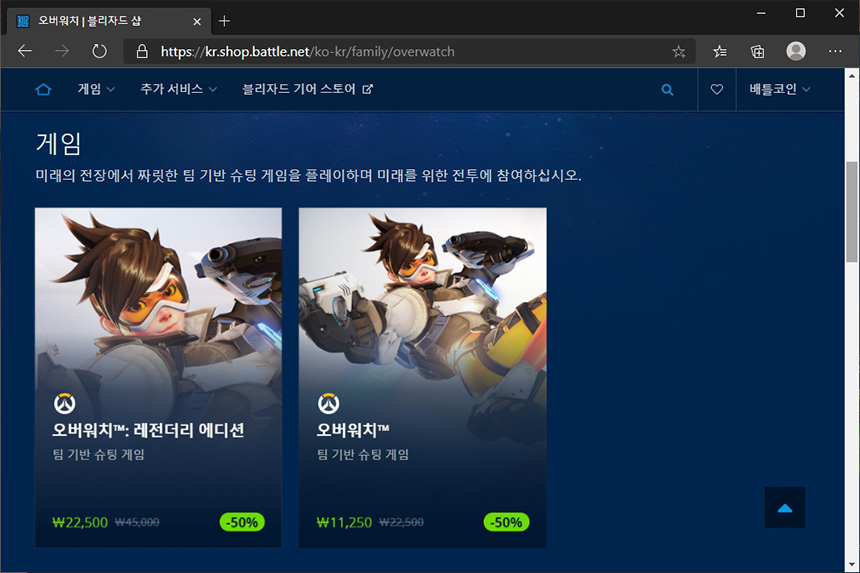Click the tab favicon of Blizzard shop
The image size is (860, 573).
point(23,21)
